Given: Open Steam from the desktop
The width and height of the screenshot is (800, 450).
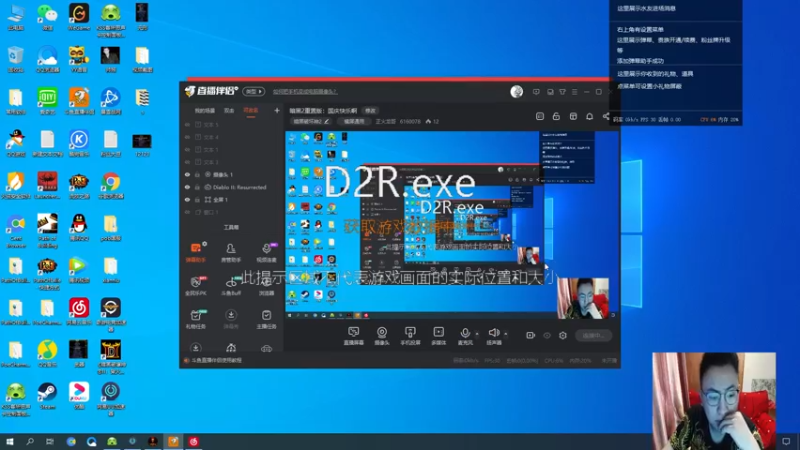Looking at the screenshot, I should click(47, 396).
